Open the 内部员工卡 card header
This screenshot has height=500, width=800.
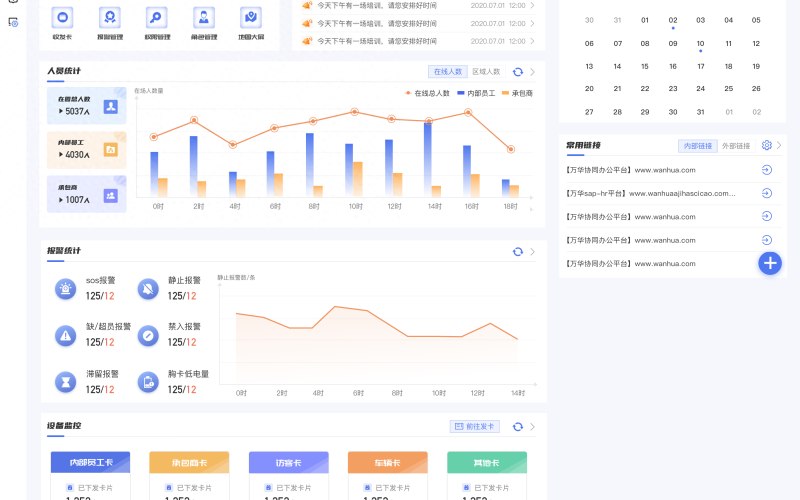tap(90, 462)
